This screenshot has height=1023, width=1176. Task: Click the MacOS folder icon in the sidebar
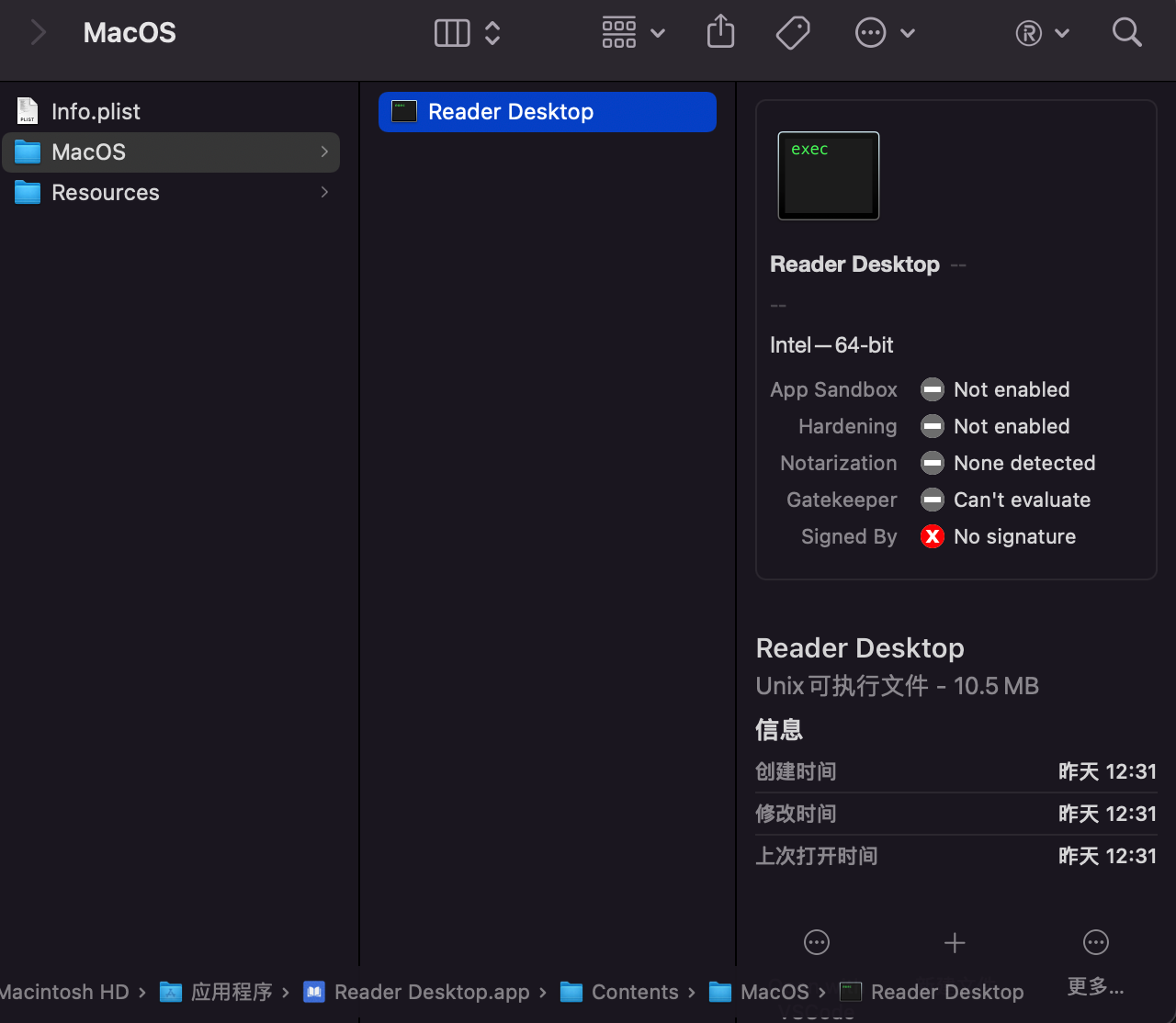[27, 152]
